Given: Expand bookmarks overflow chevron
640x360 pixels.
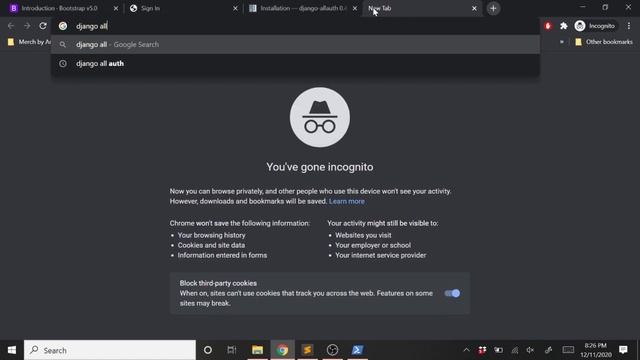Looking at the screenshot, I should pyautogui.click(x=562, y=42).
